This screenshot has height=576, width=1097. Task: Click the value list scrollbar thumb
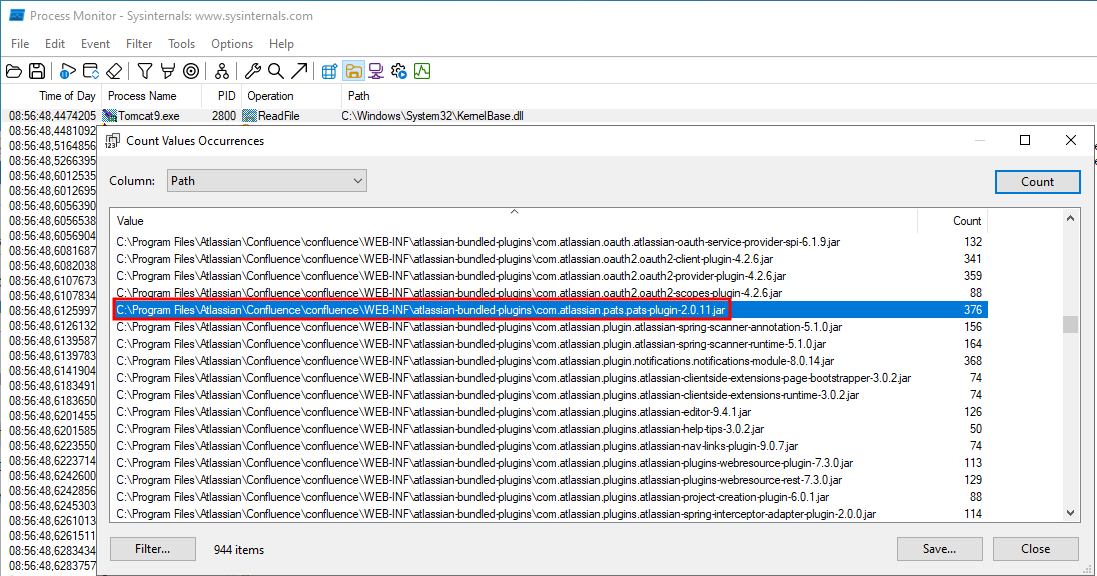pyautogui.click(x=1070, y=325)
